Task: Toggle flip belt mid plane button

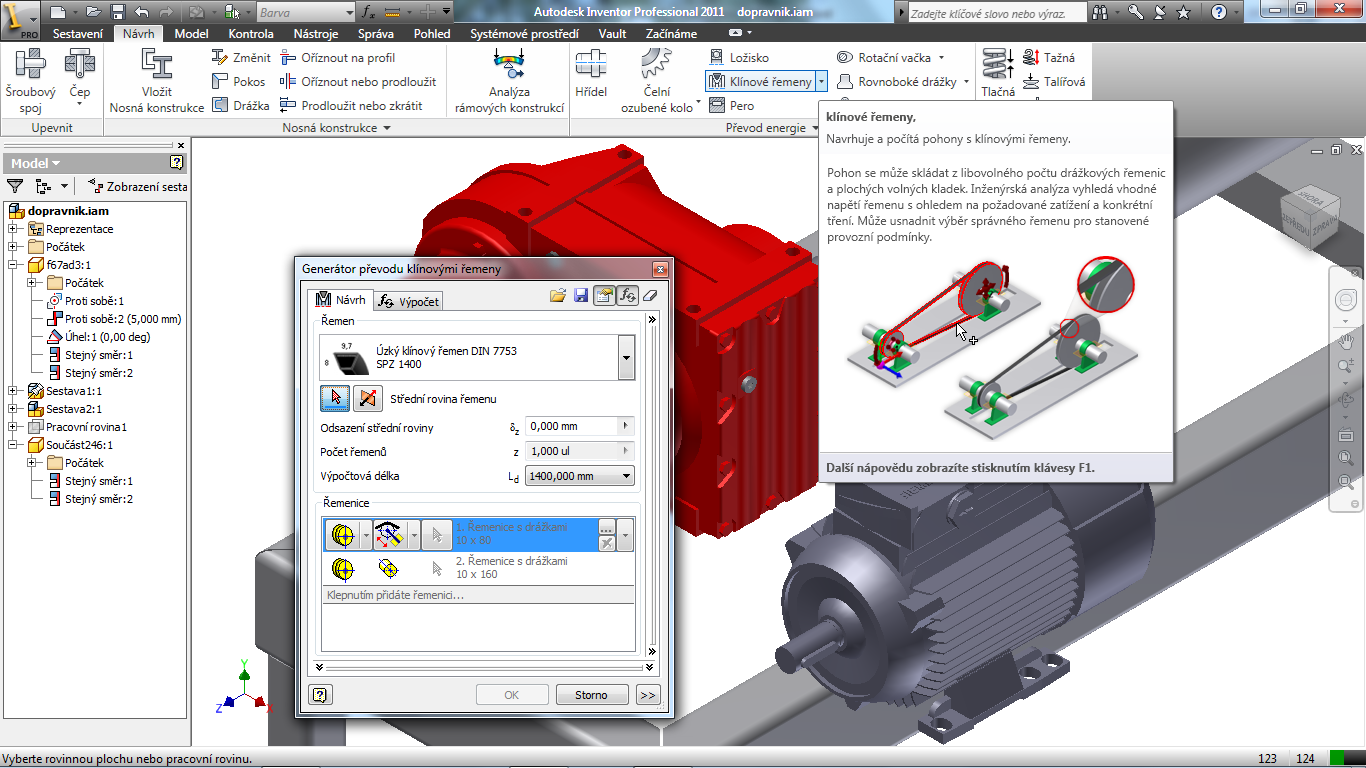Action: tap(368, 398)
